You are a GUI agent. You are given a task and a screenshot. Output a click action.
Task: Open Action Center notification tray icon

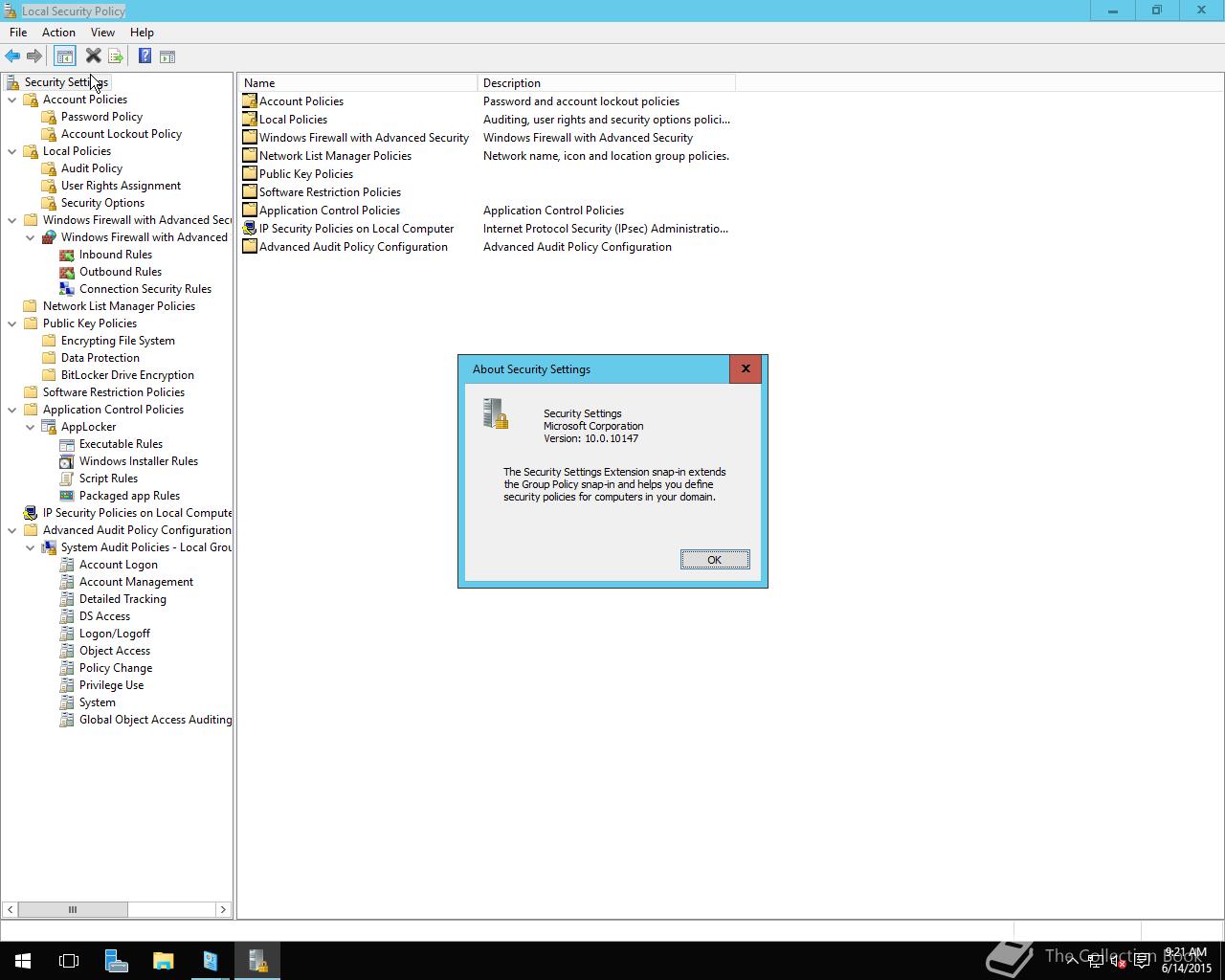click(x=1142, y=961)
